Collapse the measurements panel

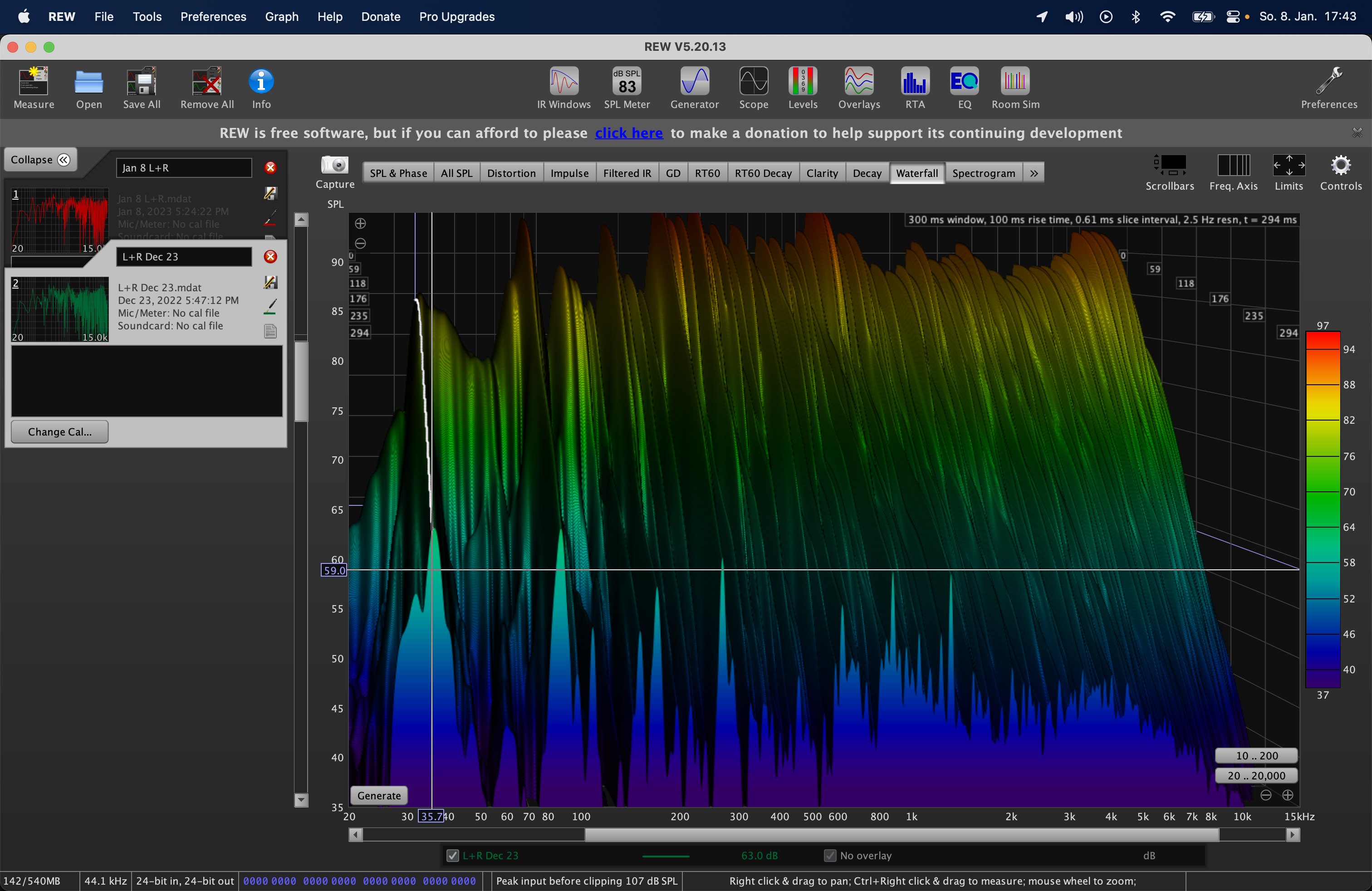(40, 160)
